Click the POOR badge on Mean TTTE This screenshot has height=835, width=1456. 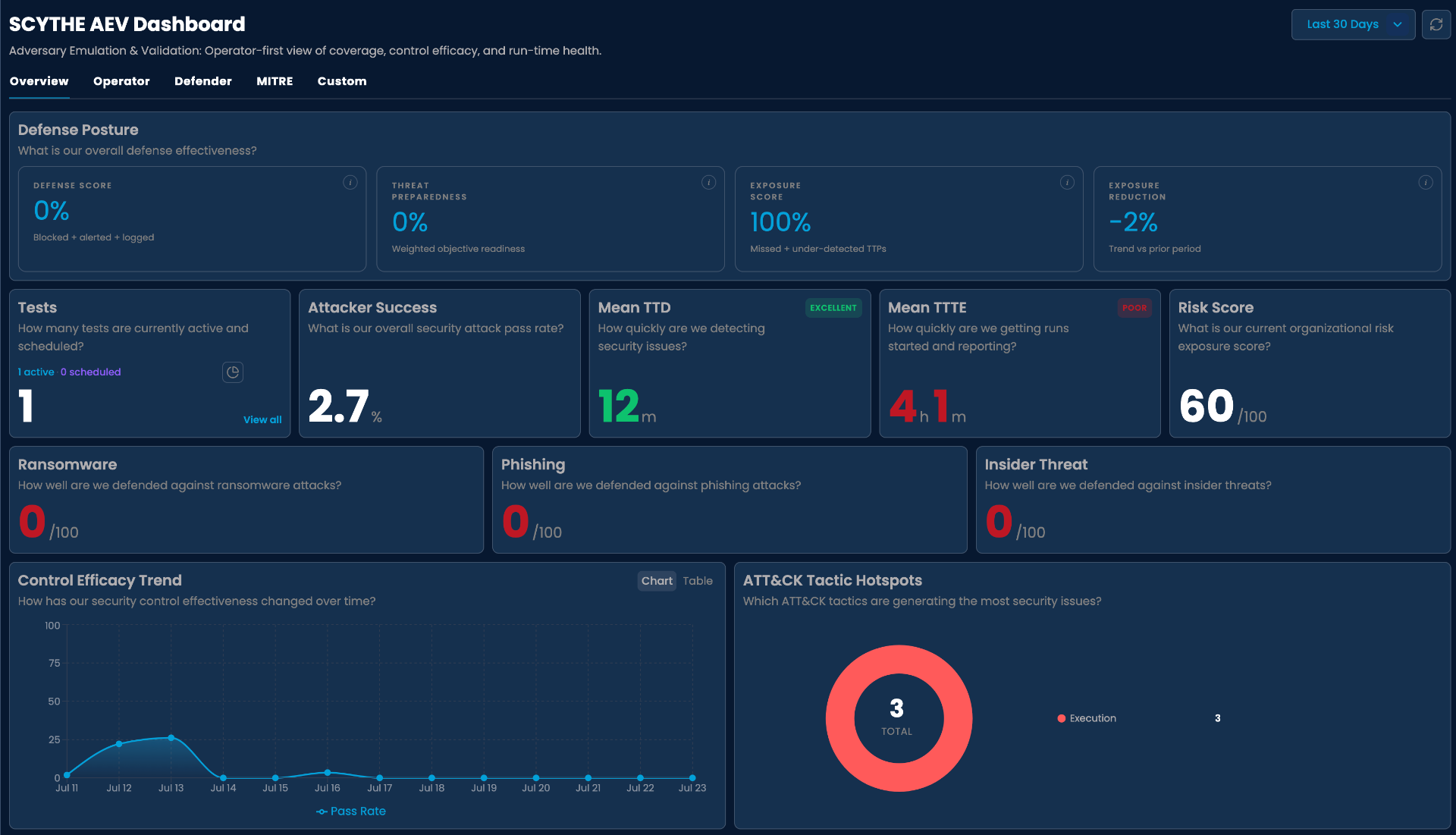tap(1134, 308)
